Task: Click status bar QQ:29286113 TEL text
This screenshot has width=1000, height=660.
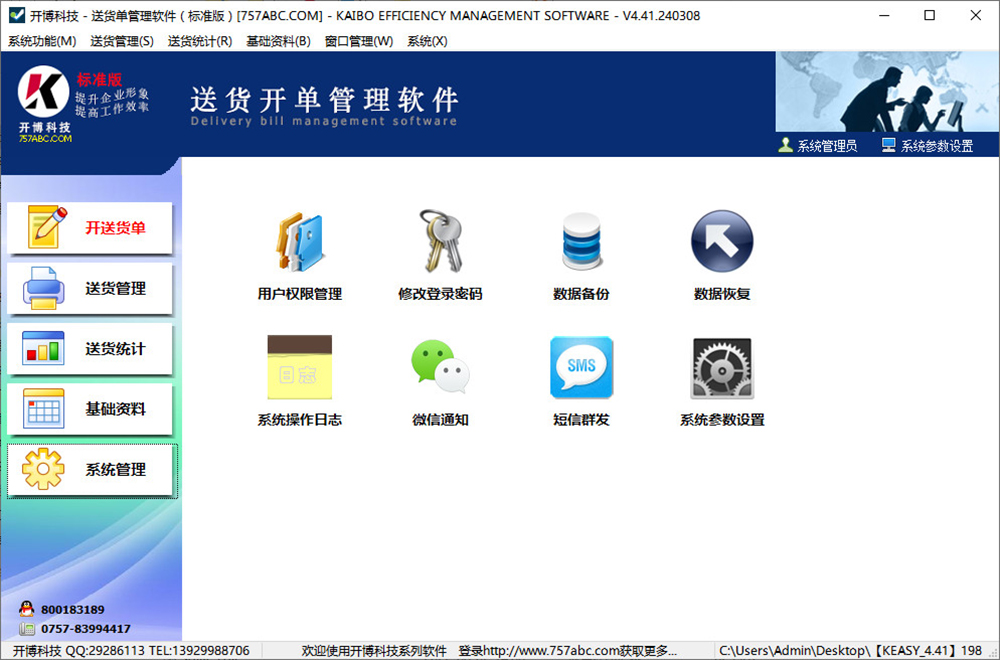Action: [x=131, y=650]
